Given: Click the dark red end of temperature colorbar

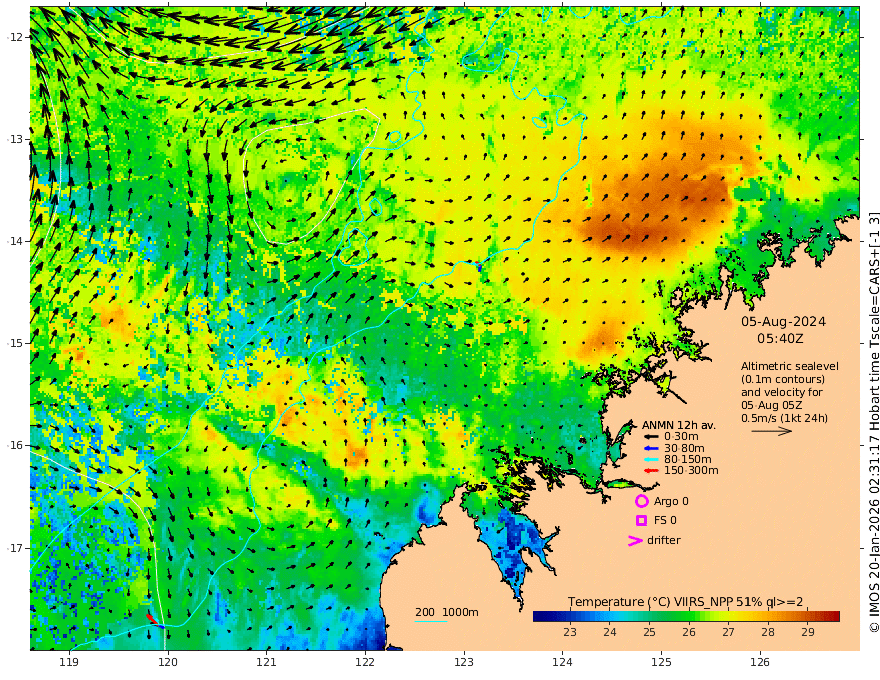Looking at the screenshot, I should tap(835, 617).
